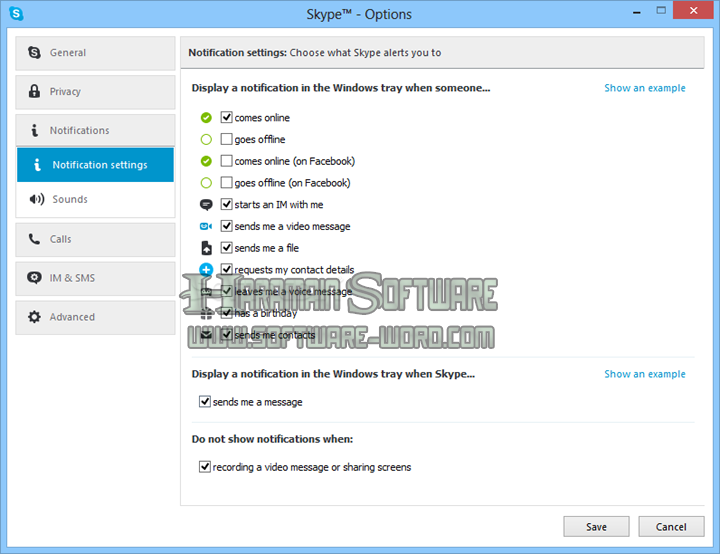Check goes offline (on Facebook) box
Viewport: 720px width, 554px height.
click(x=226, y=182)
